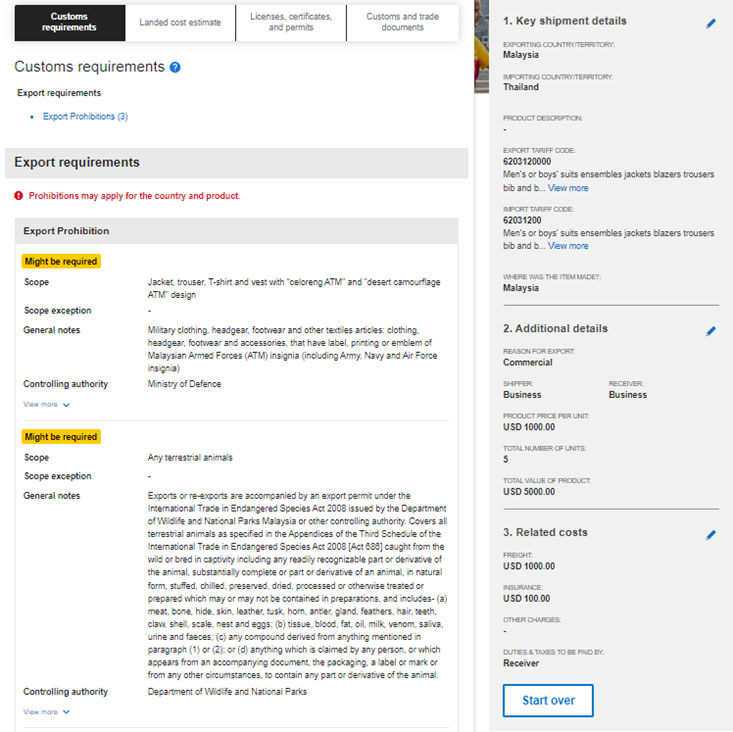Click second Might be required badge
This screenshot has height=732, width=733.
click(61, 437)
